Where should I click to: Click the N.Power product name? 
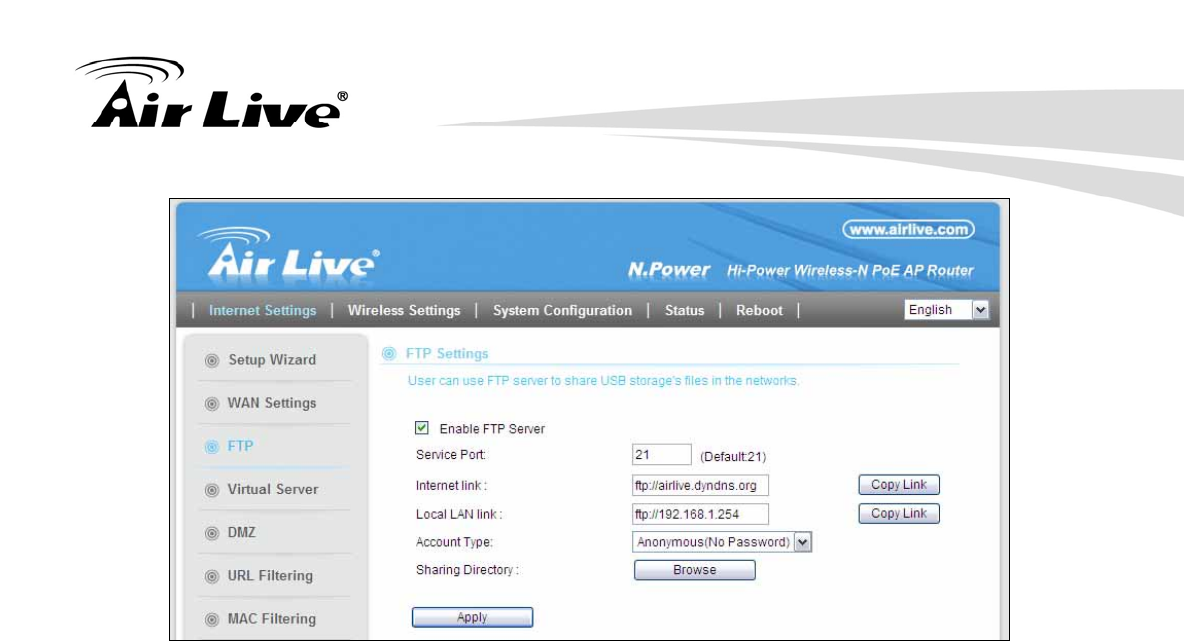point(668,270)
